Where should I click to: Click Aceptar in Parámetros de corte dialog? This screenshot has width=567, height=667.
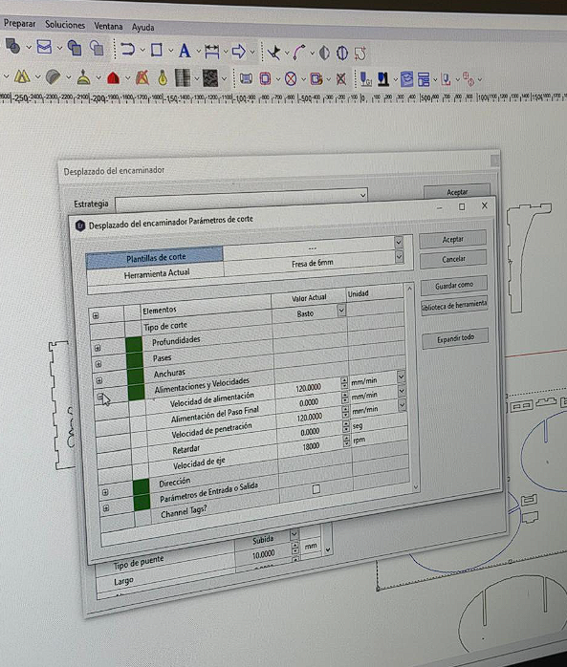(x=453, y=239)
